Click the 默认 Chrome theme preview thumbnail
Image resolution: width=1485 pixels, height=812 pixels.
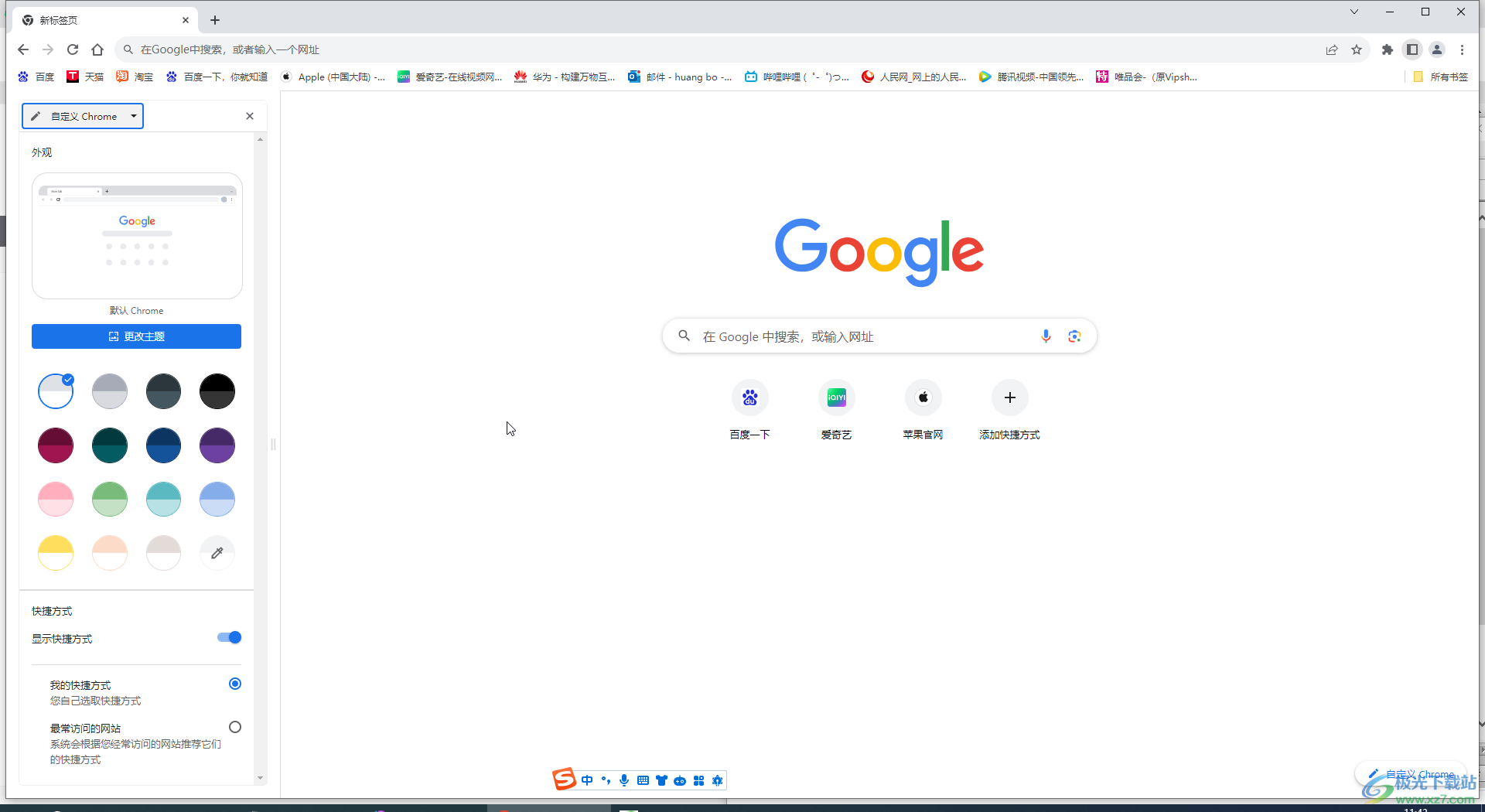(137, 236)
